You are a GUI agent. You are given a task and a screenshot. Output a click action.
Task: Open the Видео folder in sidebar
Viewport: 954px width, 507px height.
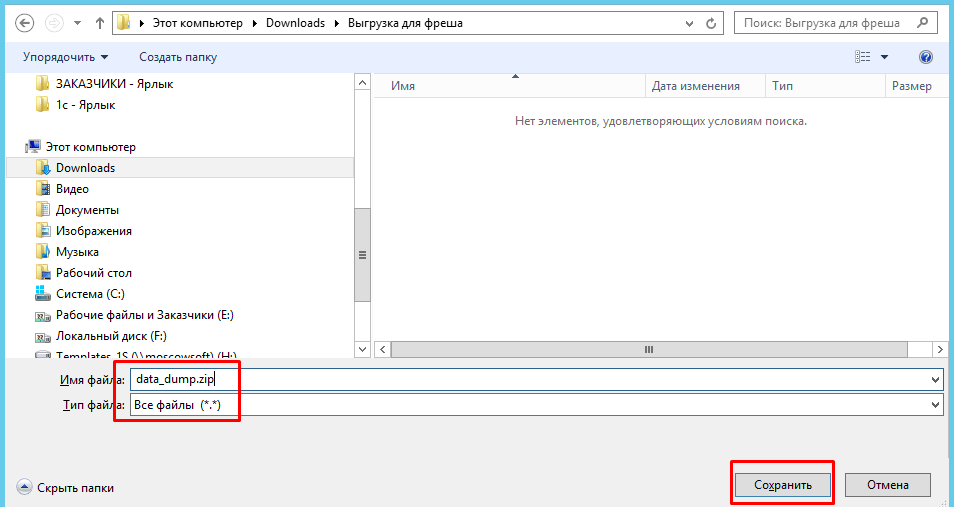(x=72, y=189)
